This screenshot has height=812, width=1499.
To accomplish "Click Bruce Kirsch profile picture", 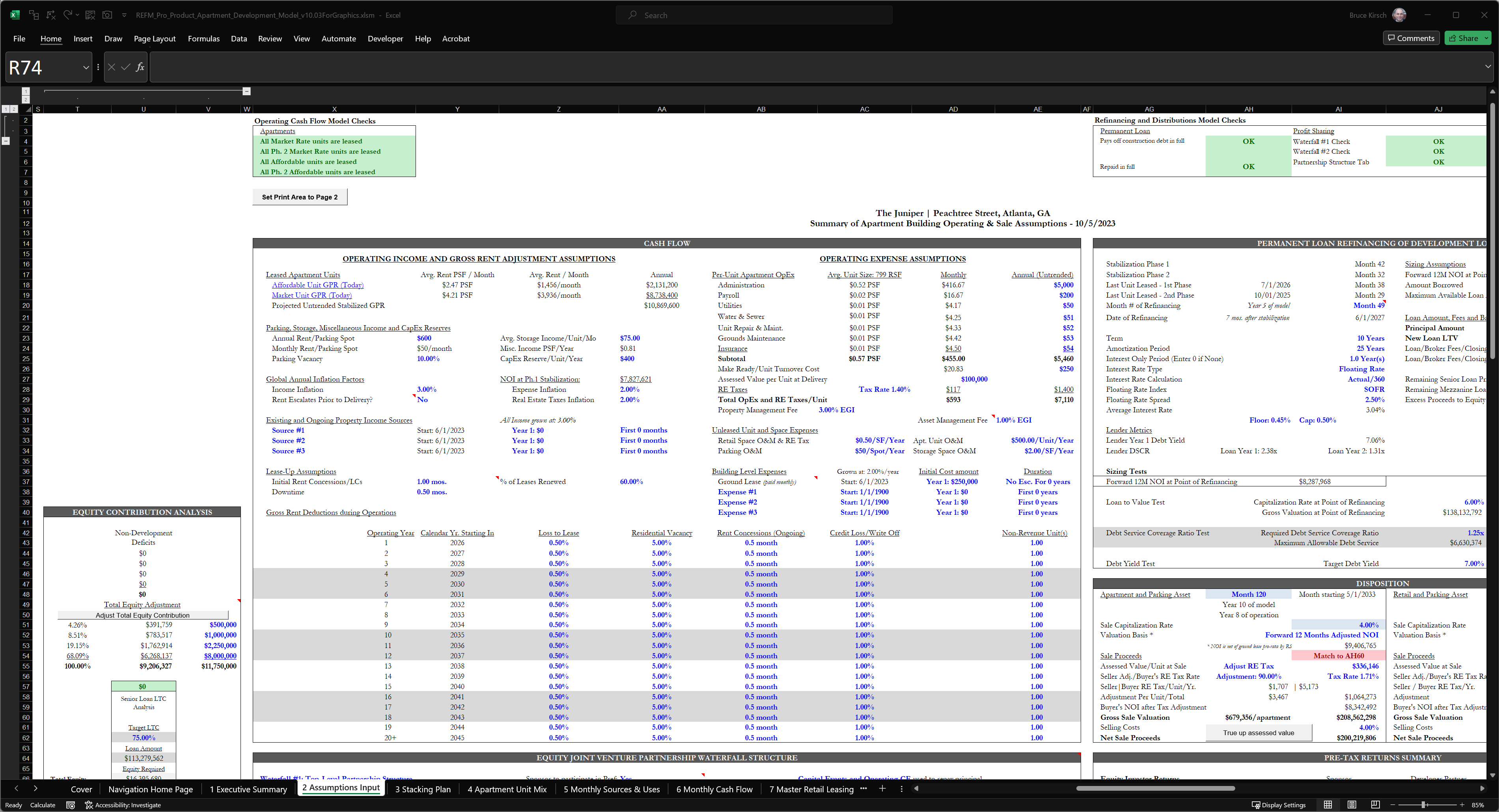I will coord(1400,15).
